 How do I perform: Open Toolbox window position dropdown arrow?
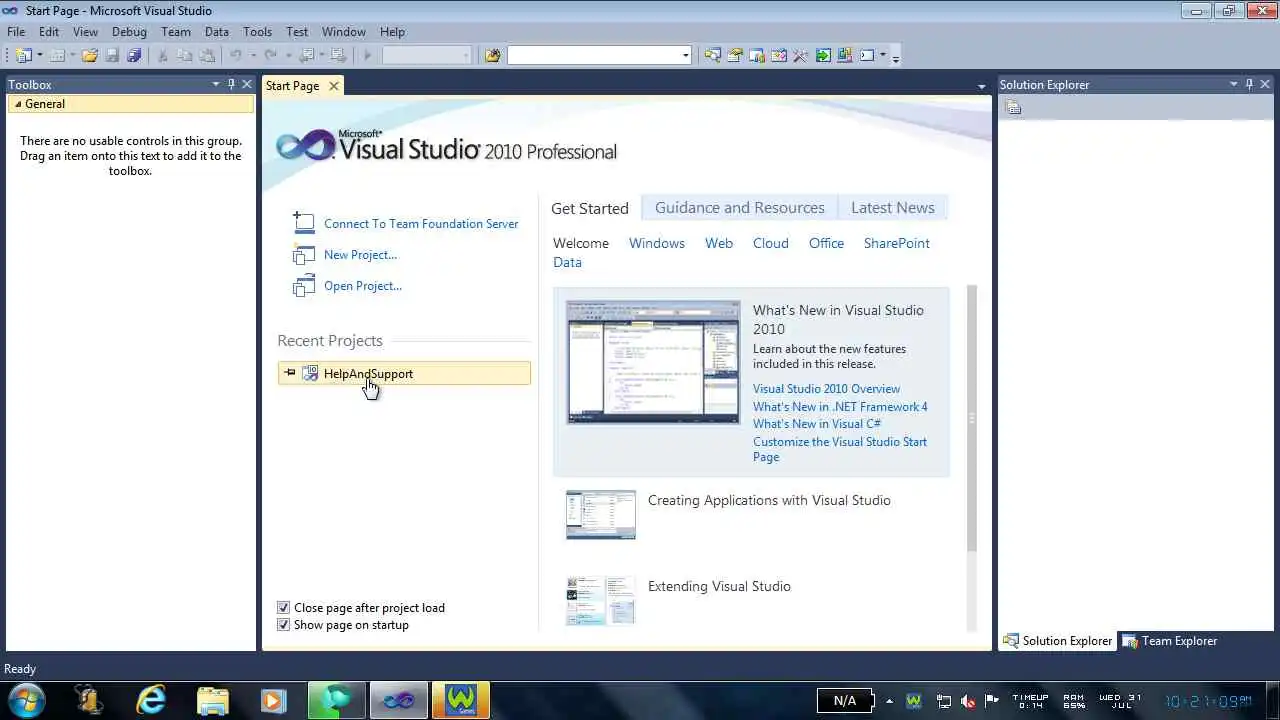click(215, 85)
